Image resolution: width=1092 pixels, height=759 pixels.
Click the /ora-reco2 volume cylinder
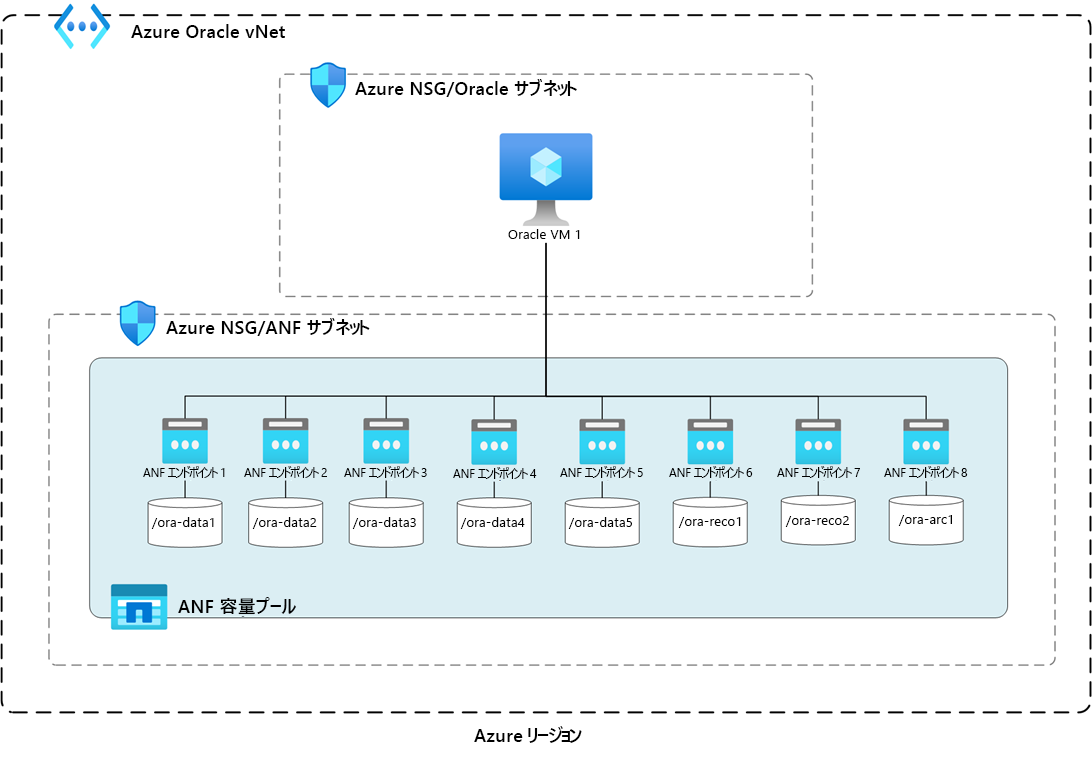point(818,520)
